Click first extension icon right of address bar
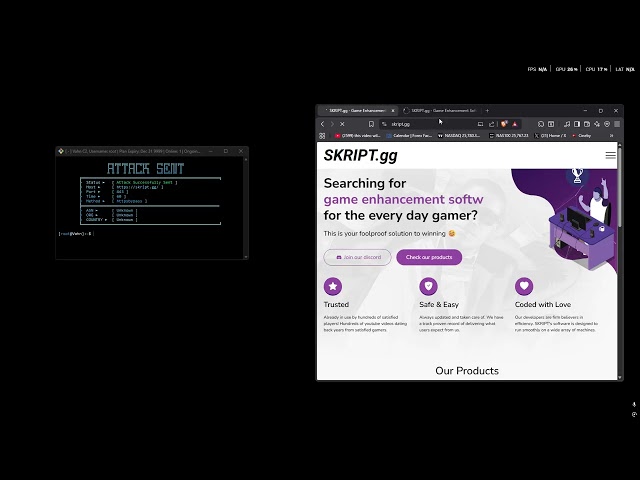The height and width of the screenshot is (480, 640). coord(541,124)
